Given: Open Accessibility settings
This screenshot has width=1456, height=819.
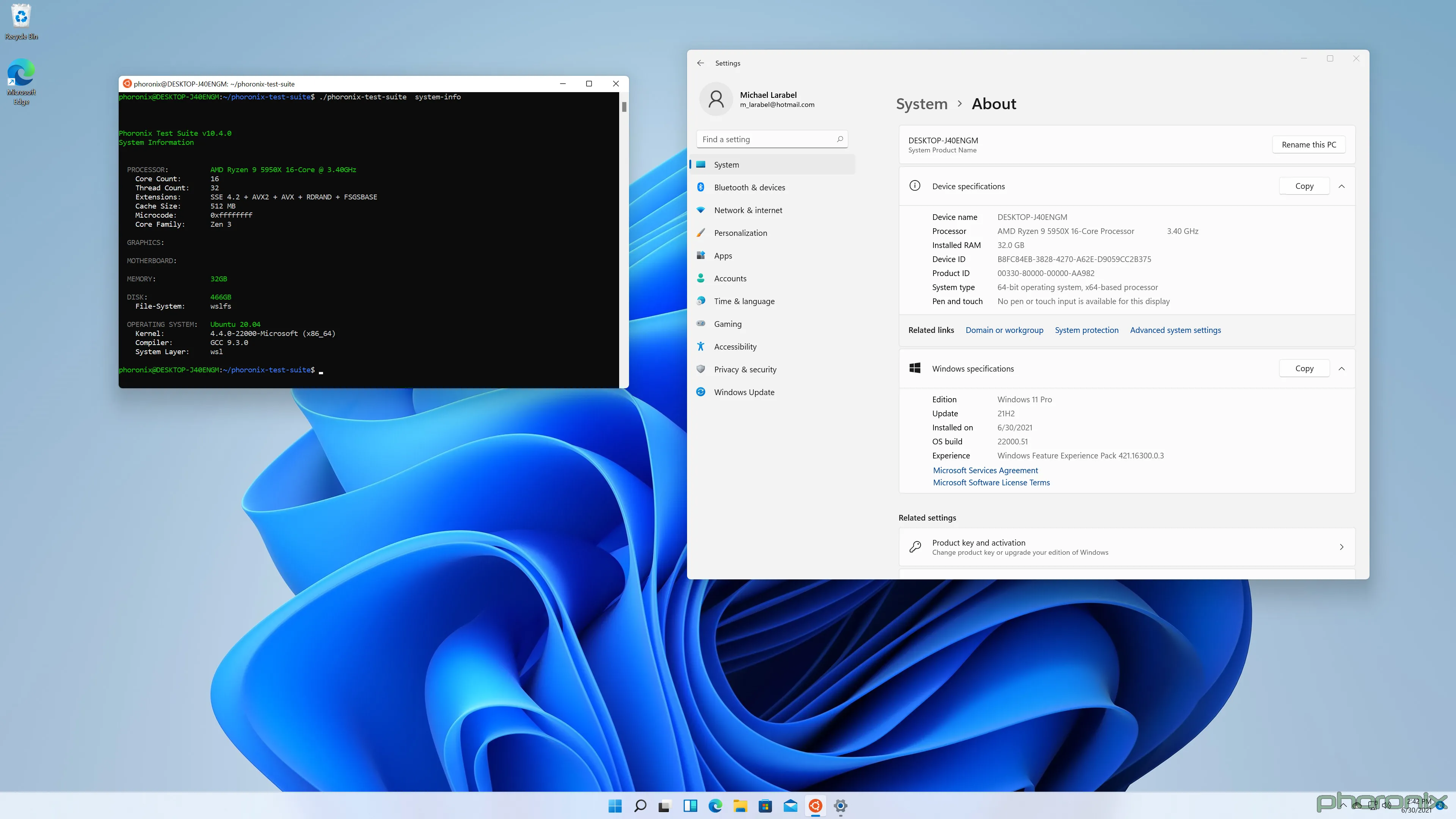Looking at the screenshot, I should point(772,347).
